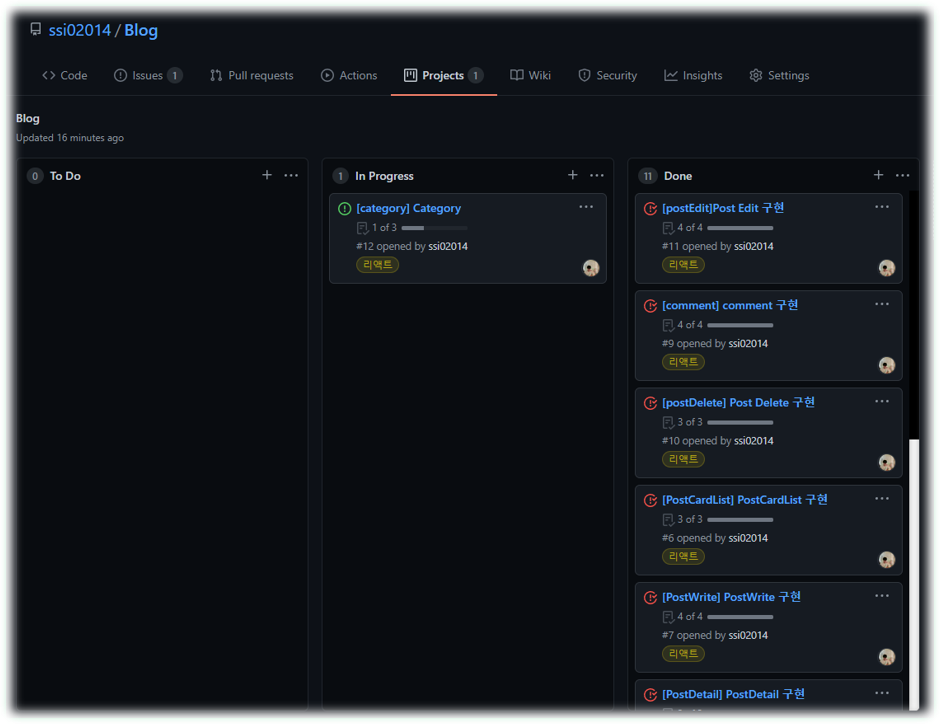This screenshot has height=724, width=940.
Task: Open the Pull requests tab
Action: tap(252, 76)
